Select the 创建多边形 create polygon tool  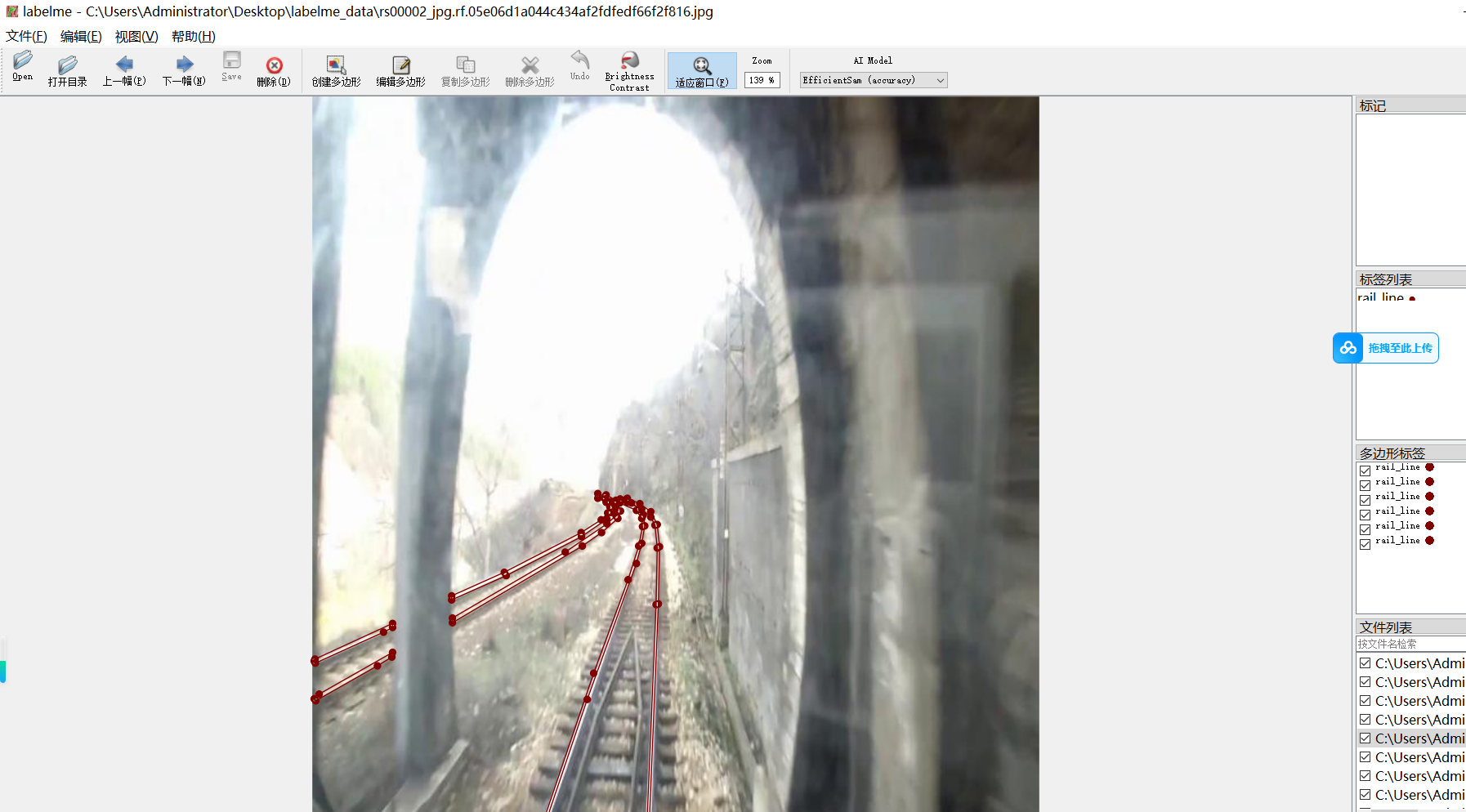336,70
